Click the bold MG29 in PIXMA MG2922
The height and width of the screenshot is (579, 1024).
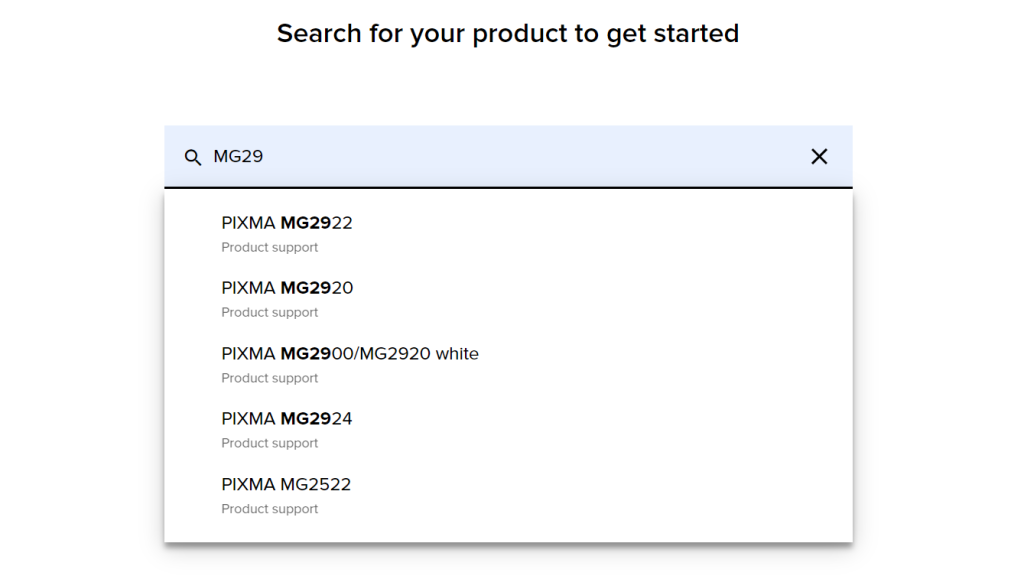tap(306, 223)
